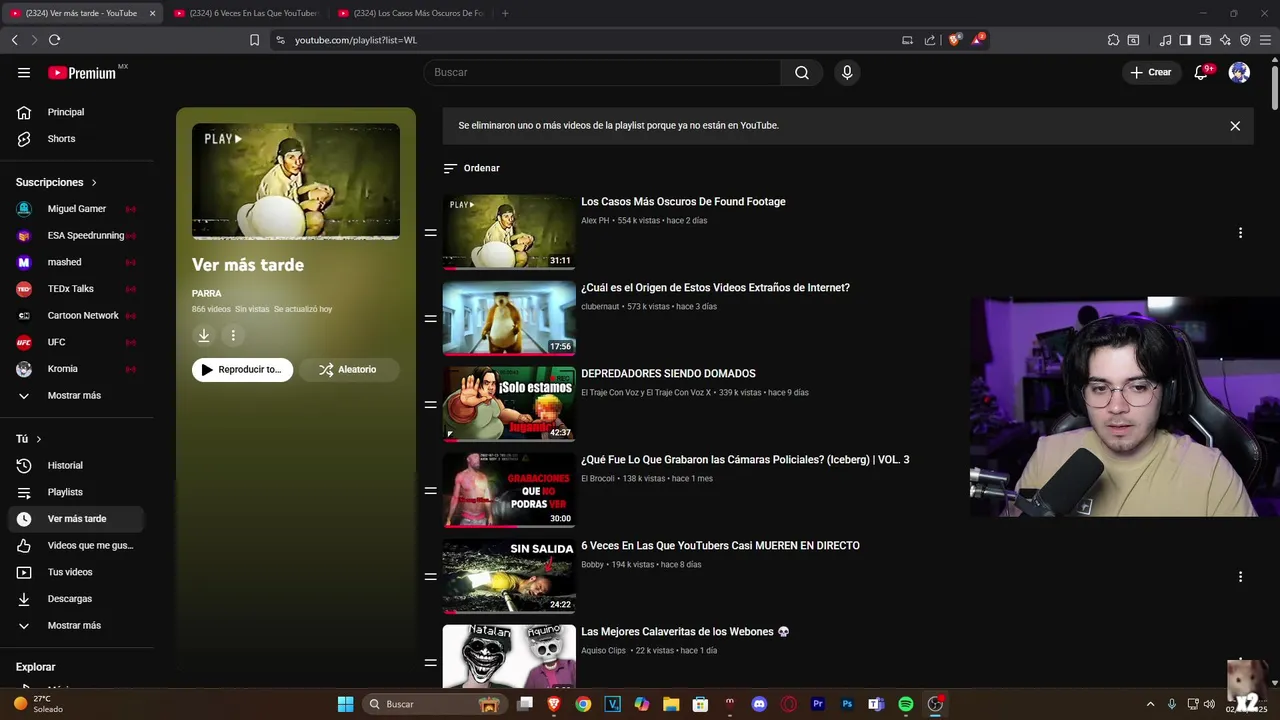1280x720 pixels.
Task: Grab reorder handle for DEPREDADORES SIENDO DOMADOS
Action: click(x=430, y=404)
